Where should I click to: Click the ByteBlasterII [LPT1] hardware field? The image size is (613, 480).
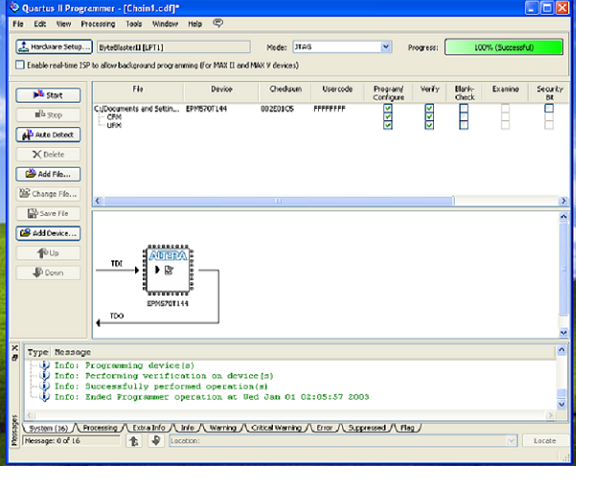[x=174, y=47]
